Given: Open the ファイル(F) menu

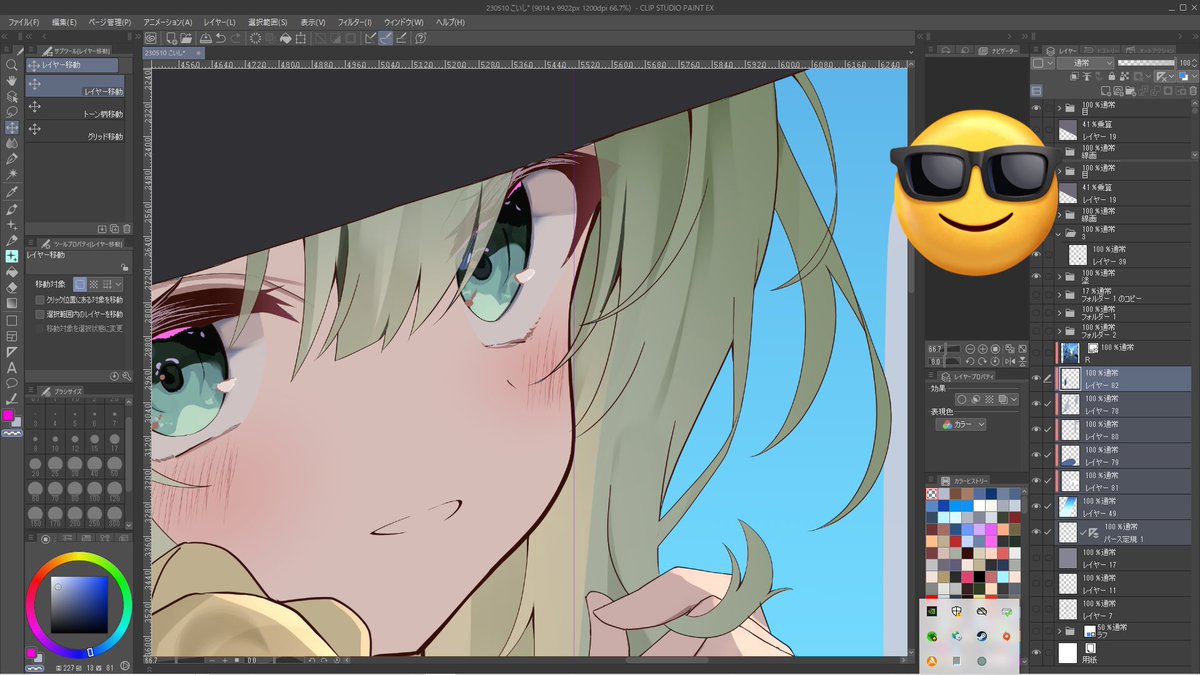Looking at the screenshot, I should [x=24, y=22].
